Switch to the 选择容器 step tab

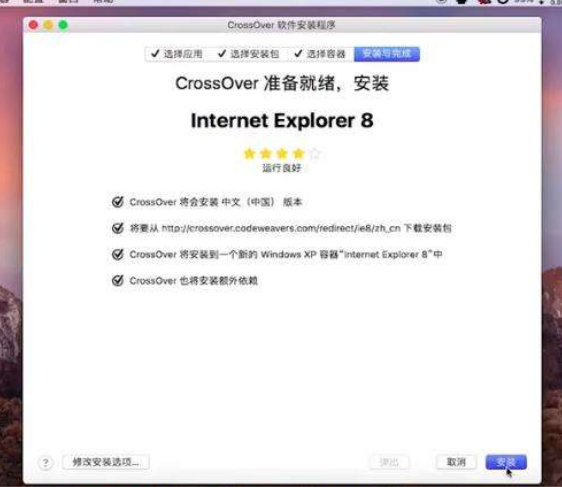click(320, 54)
